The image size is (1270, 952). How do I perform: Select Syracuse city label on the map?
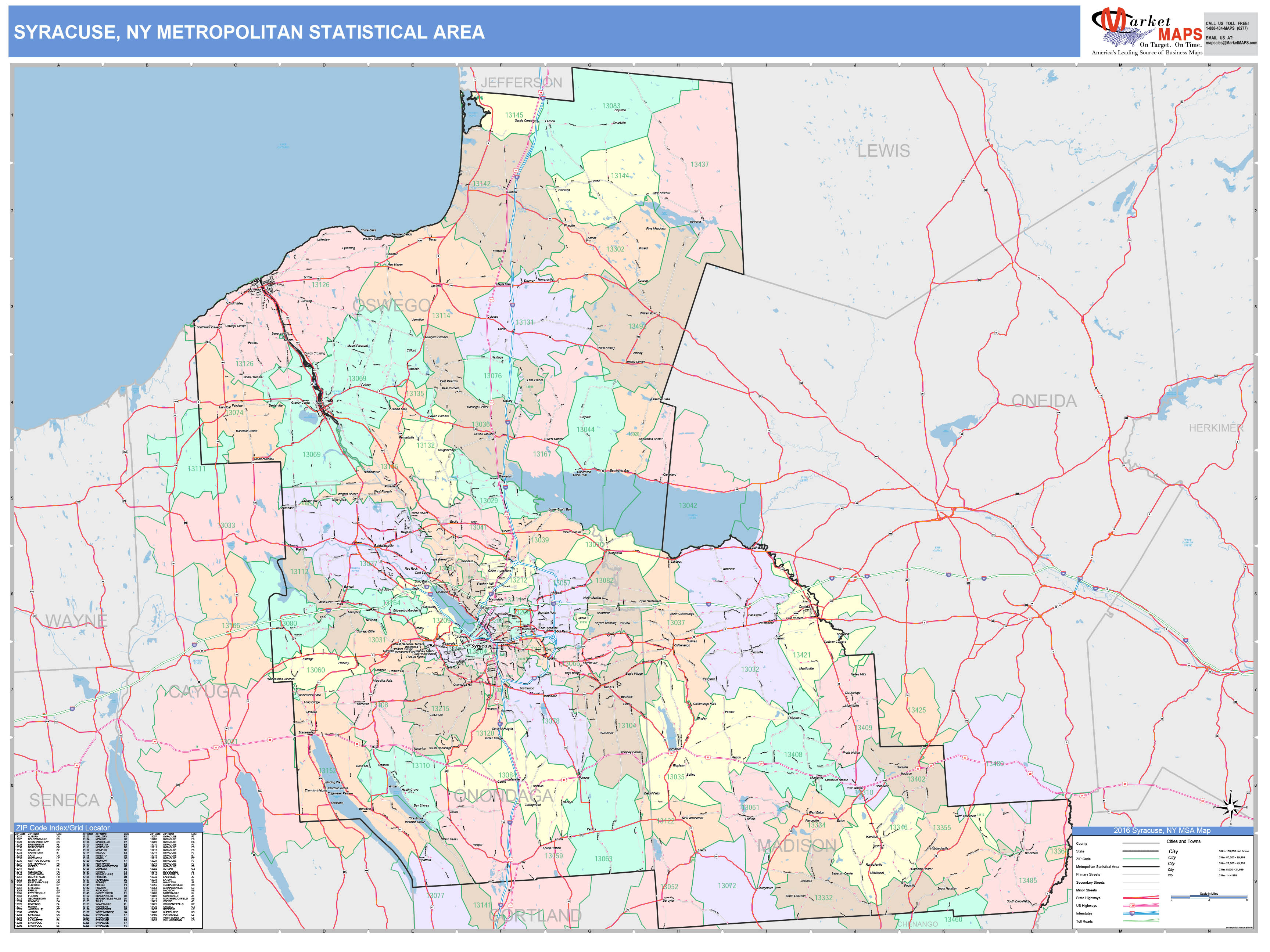[x=483, y=646]
